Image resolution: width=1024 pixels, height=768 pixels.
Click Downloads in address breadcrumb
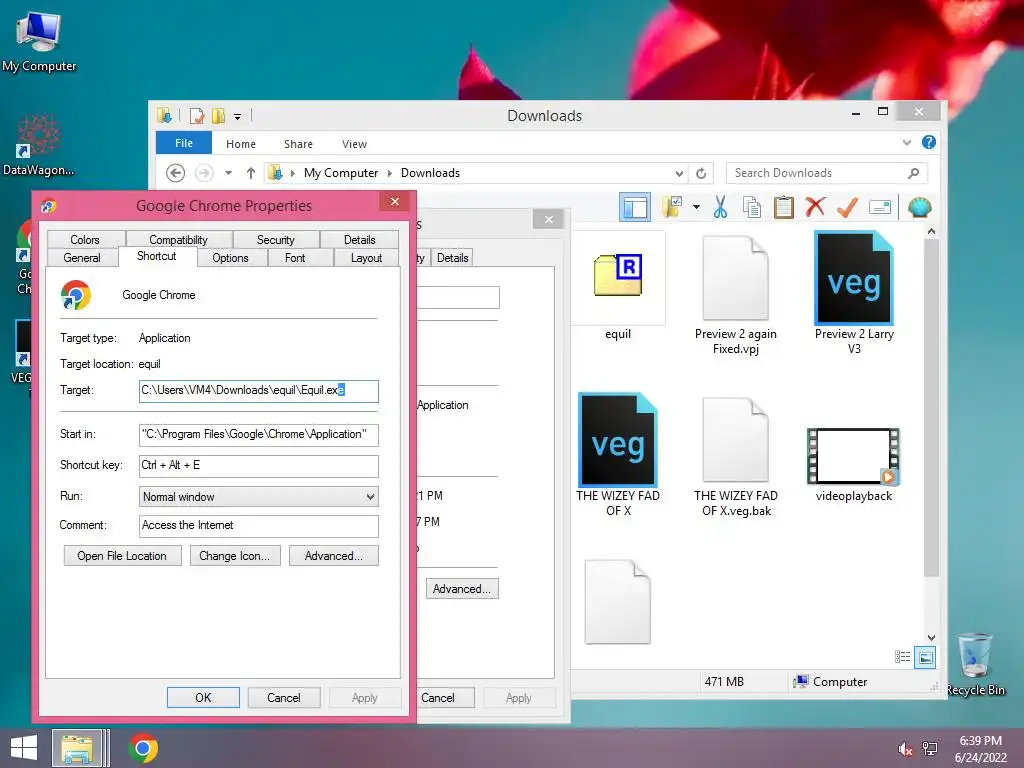pos(430,173)
